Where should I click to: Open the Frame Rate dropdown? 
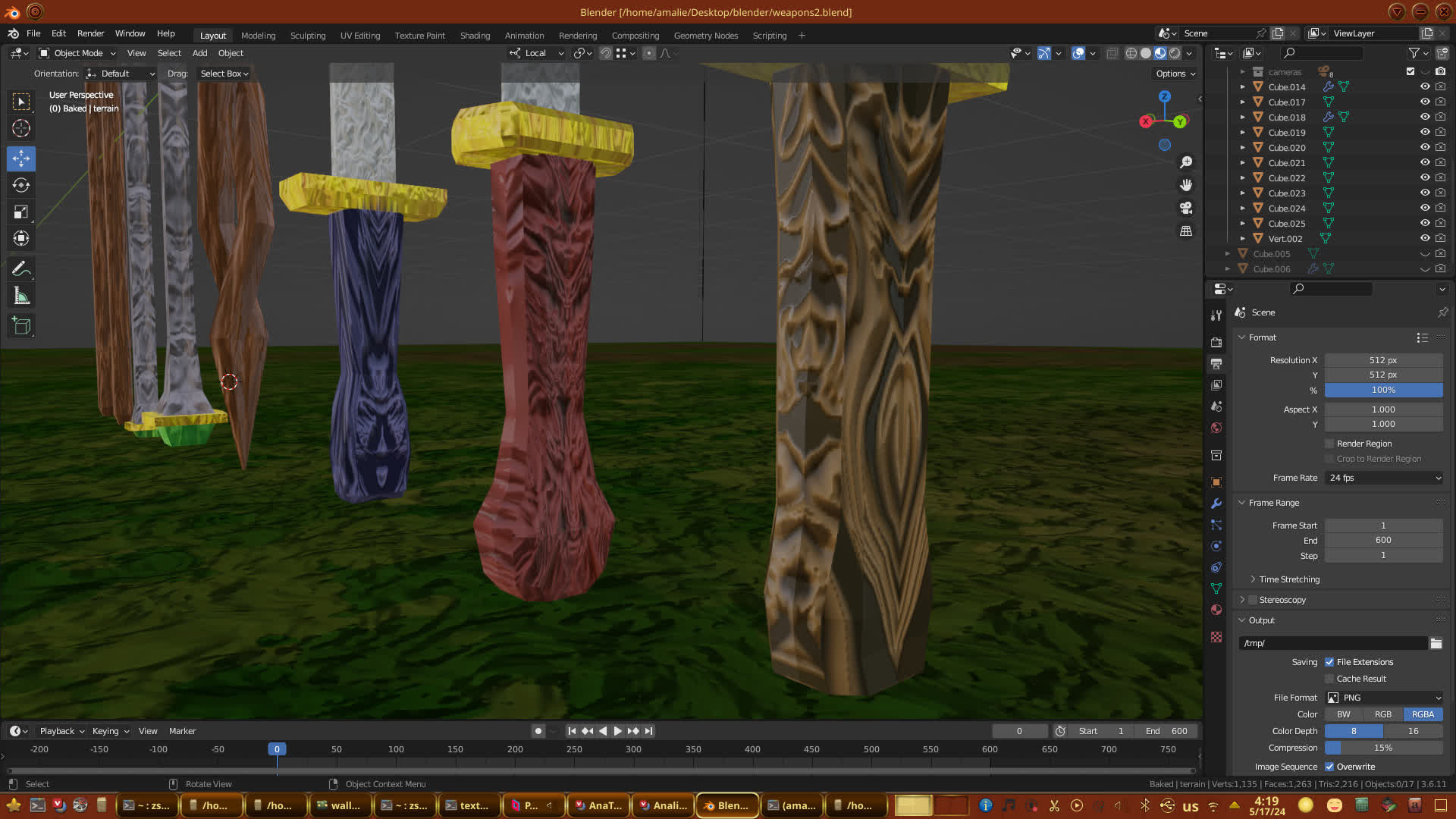[1384, 478]
